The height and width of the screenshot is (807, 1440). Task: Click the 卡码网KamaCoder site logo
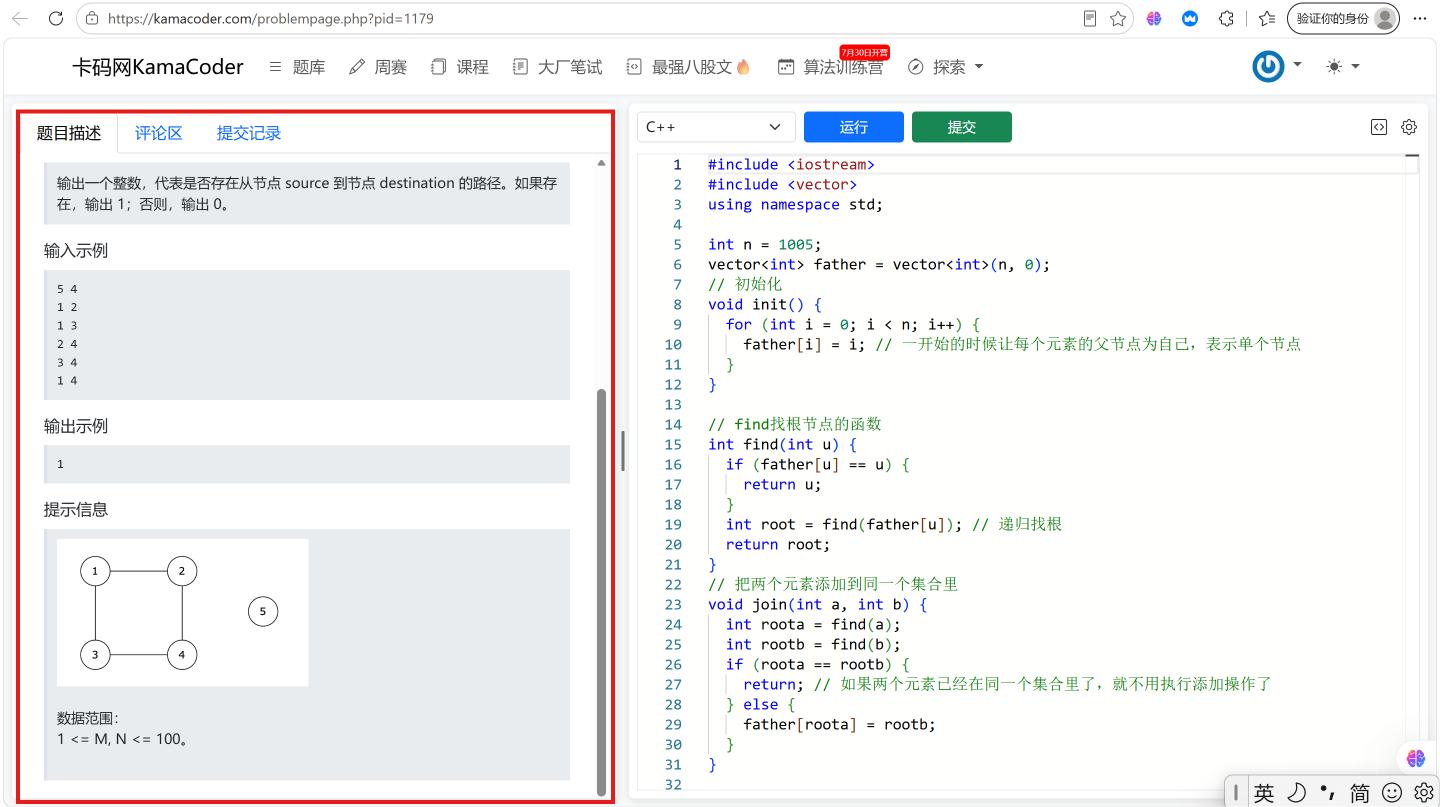coord(158,67)
